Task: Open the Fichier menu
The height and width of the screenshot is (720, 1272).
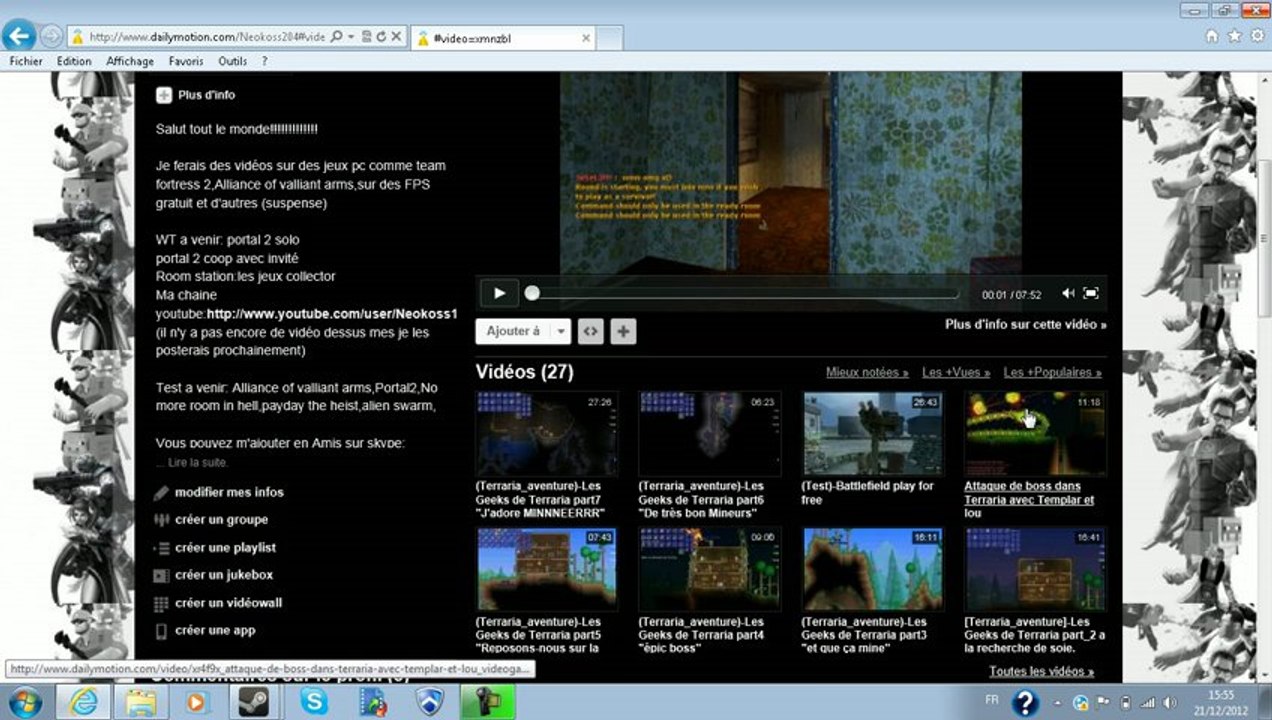Action: pyautogui.click(x=26, y=61)
